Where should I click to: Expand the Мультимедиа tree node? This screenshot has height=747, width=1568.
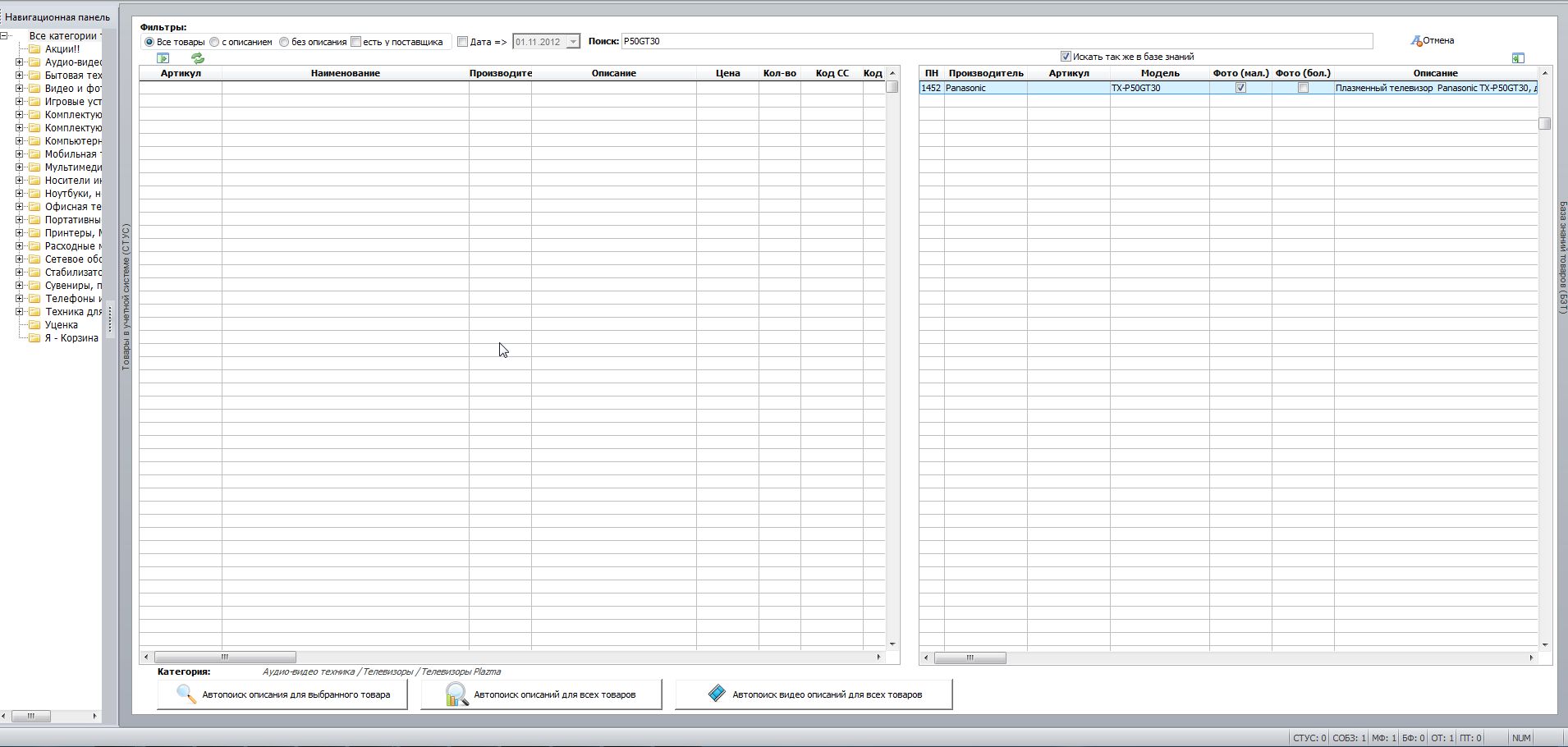point(20,167)
